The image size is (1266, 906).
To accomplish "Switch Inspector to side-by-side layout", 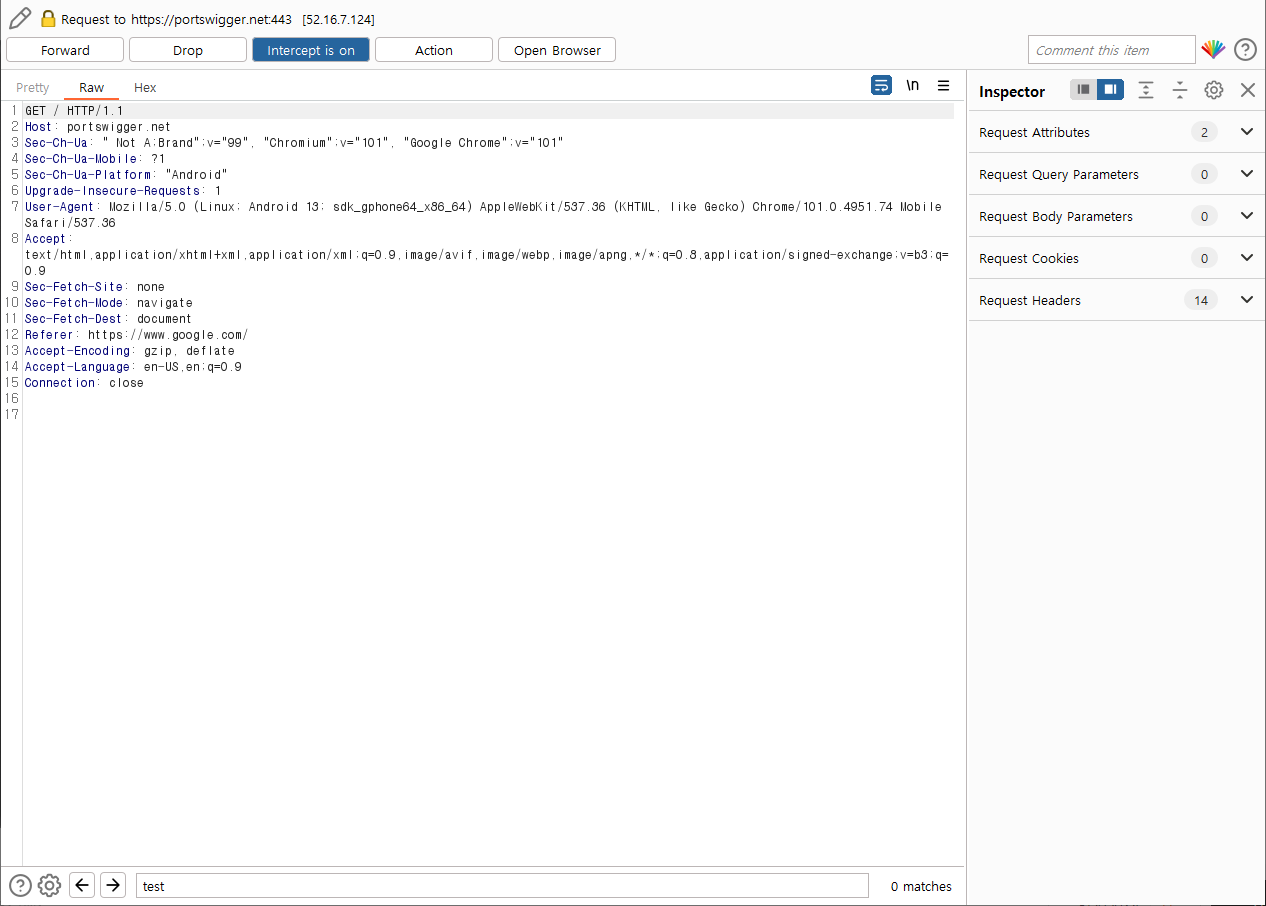I will point(1110,90).
